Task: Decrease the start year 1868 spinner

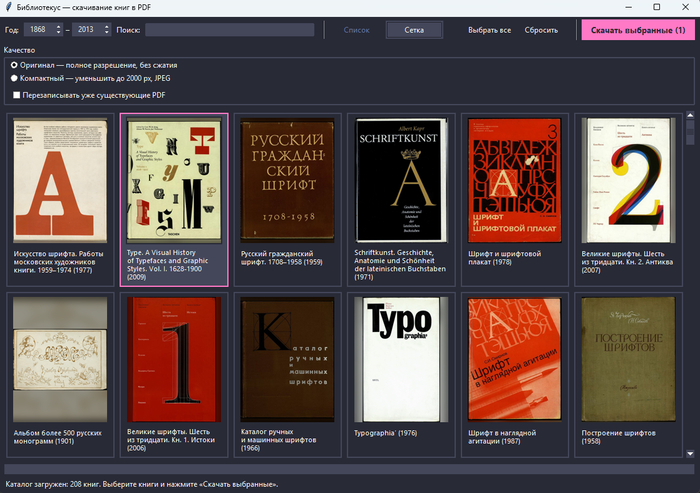Action: 58,33
